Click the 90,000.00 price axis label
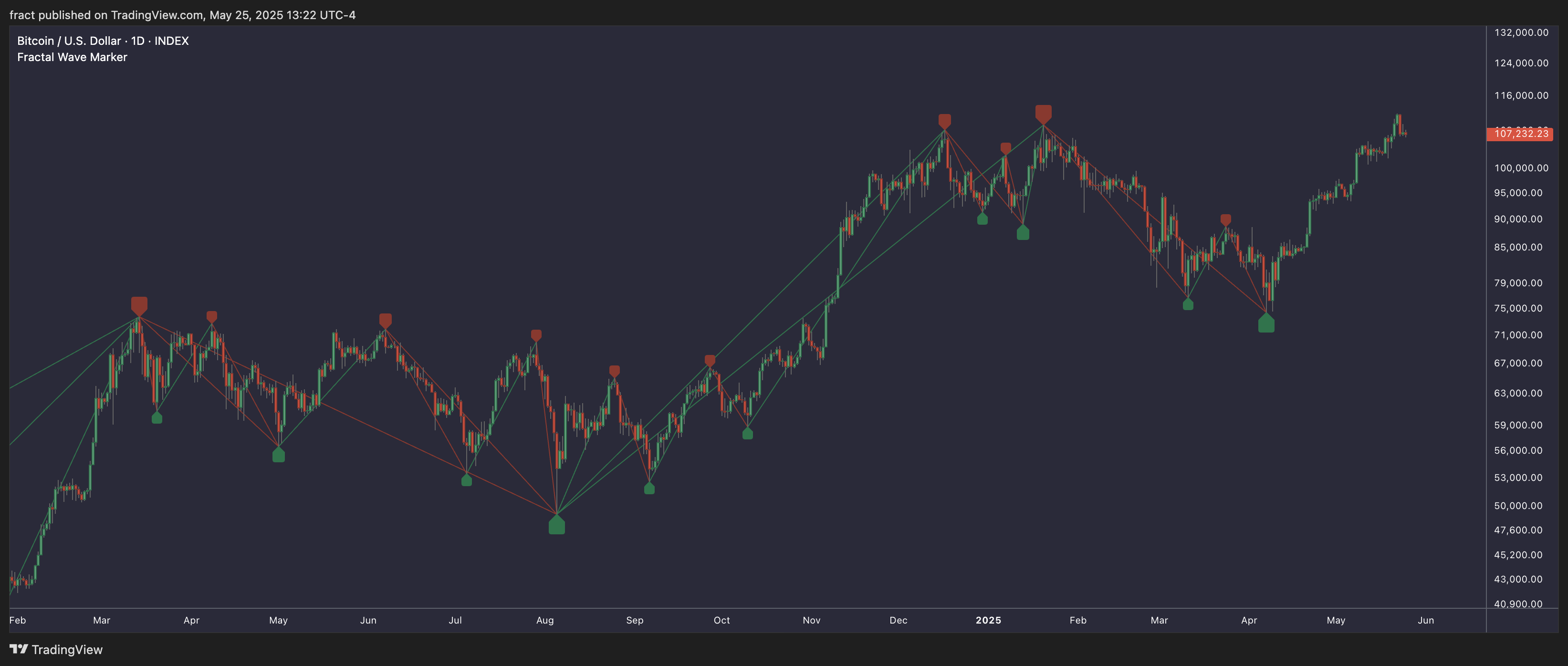The width and height of the screenshot is (1568, 666). point(1518,219)
